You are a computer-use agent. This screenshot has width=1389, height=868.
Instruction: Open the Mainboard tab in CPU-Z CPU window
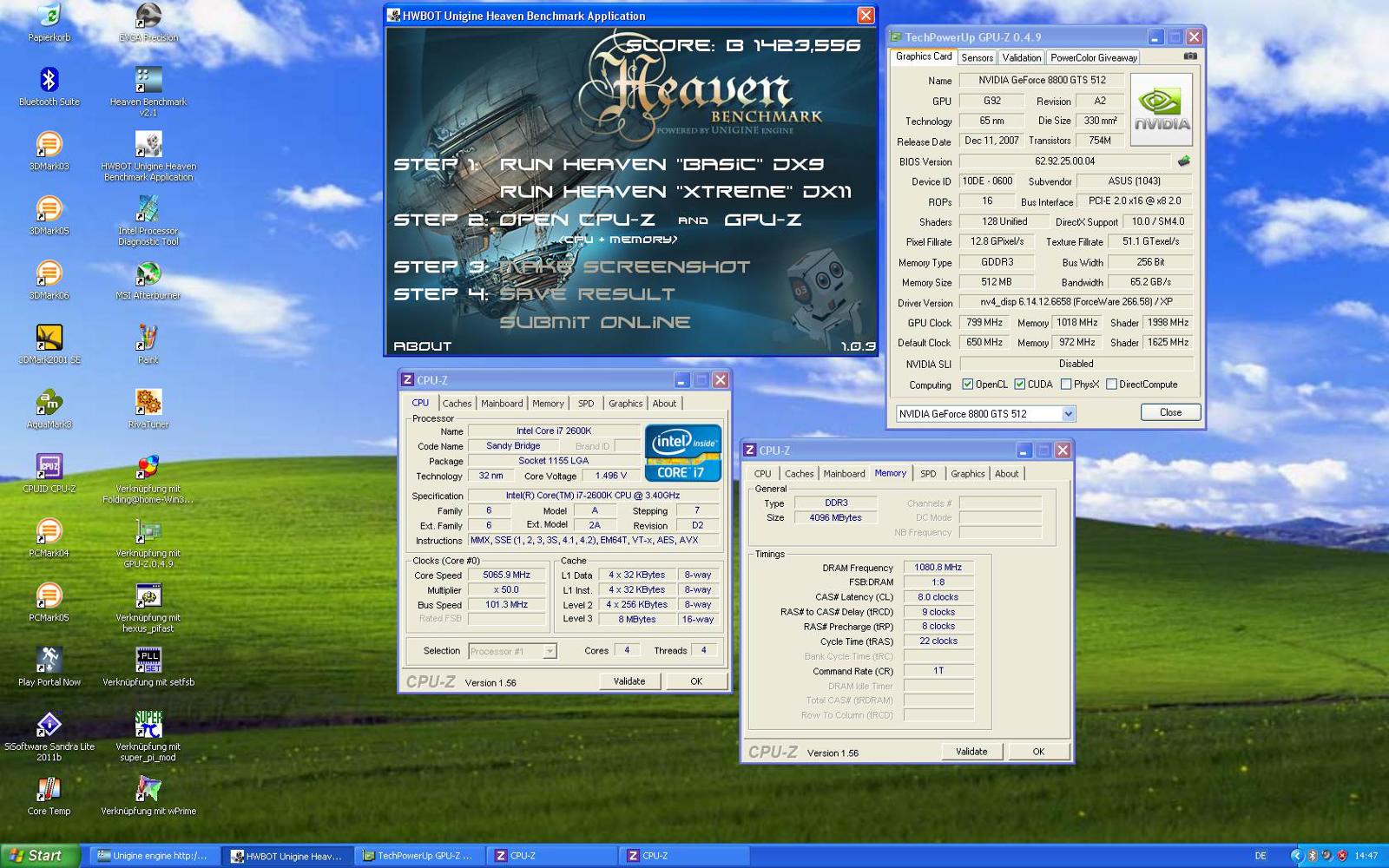pyautogui.click(x=502, y=404)
